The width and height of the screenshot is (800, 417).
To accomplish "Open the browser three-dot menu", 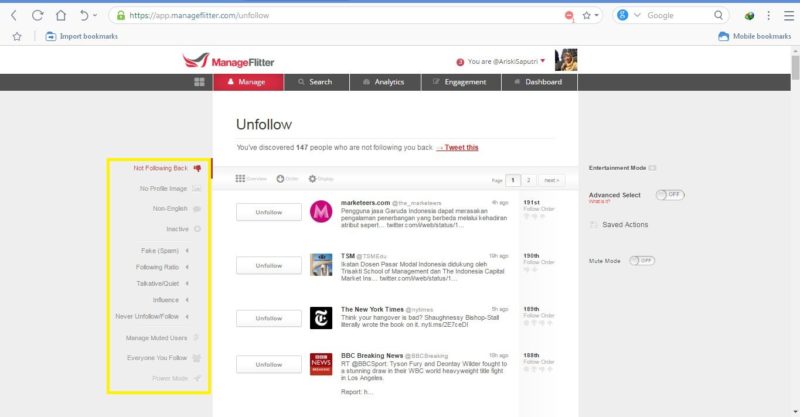I will pyautogui.click(x=768, y=16).
